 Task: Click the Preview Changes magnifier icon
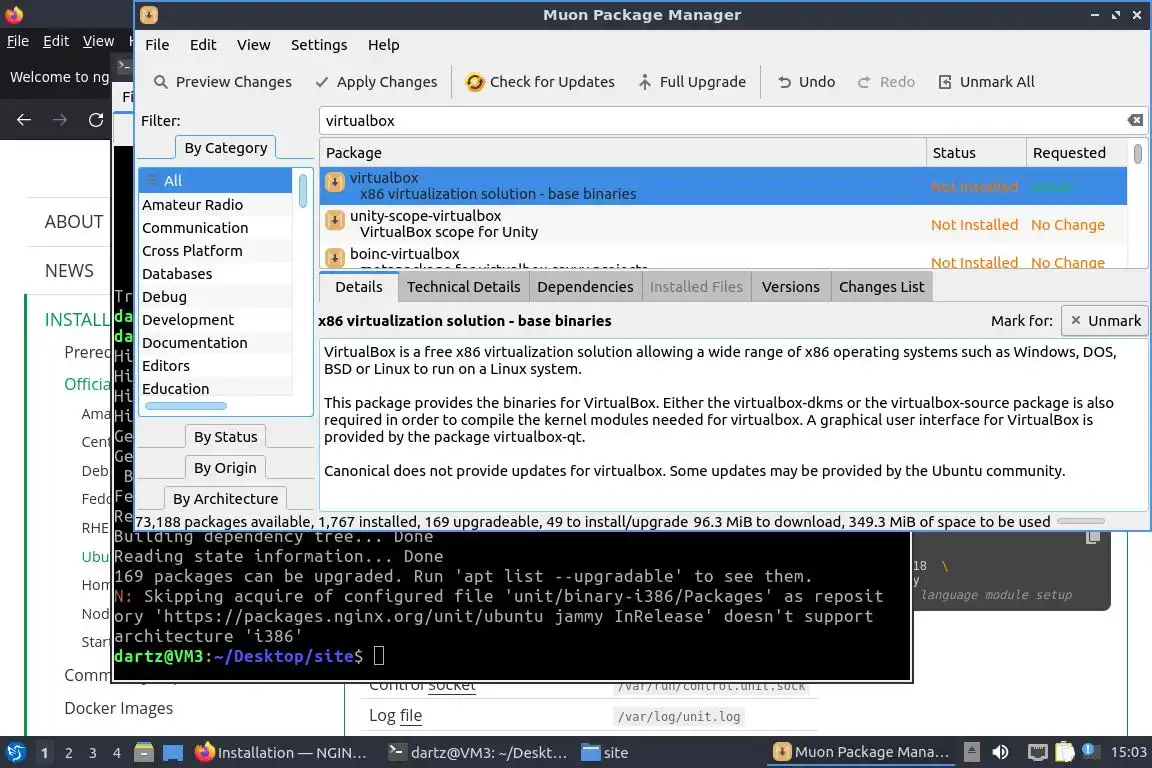160,82
